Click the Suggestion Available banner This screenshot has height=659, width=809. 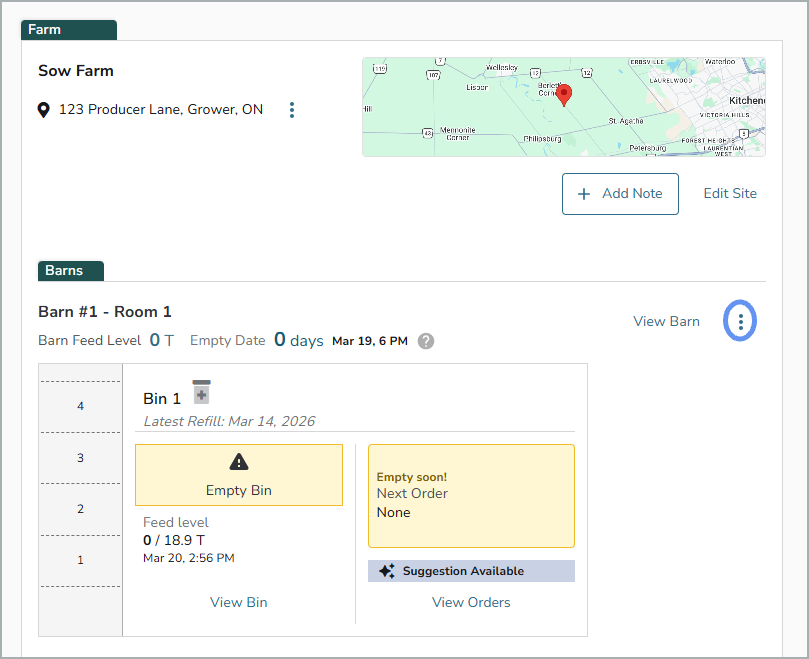point(471,571)
